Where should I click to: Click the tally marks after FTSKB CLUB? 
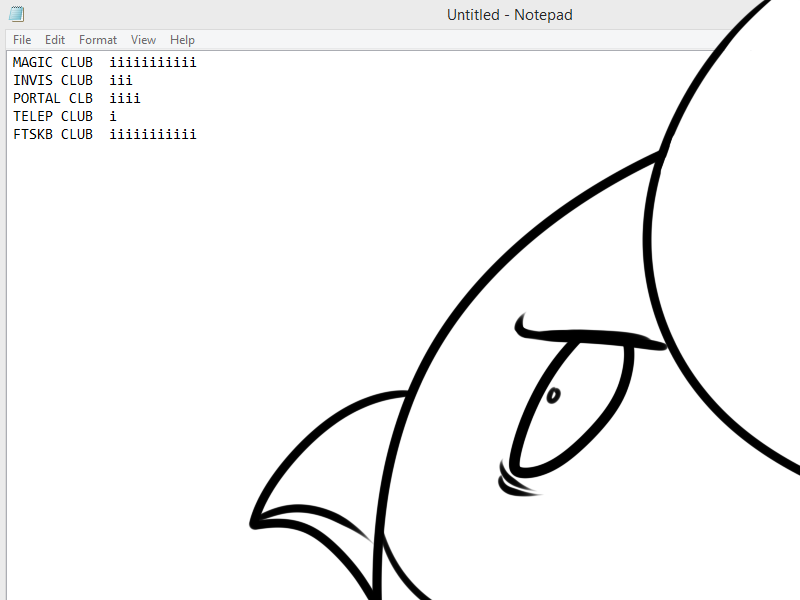click(x=153, y=135)
